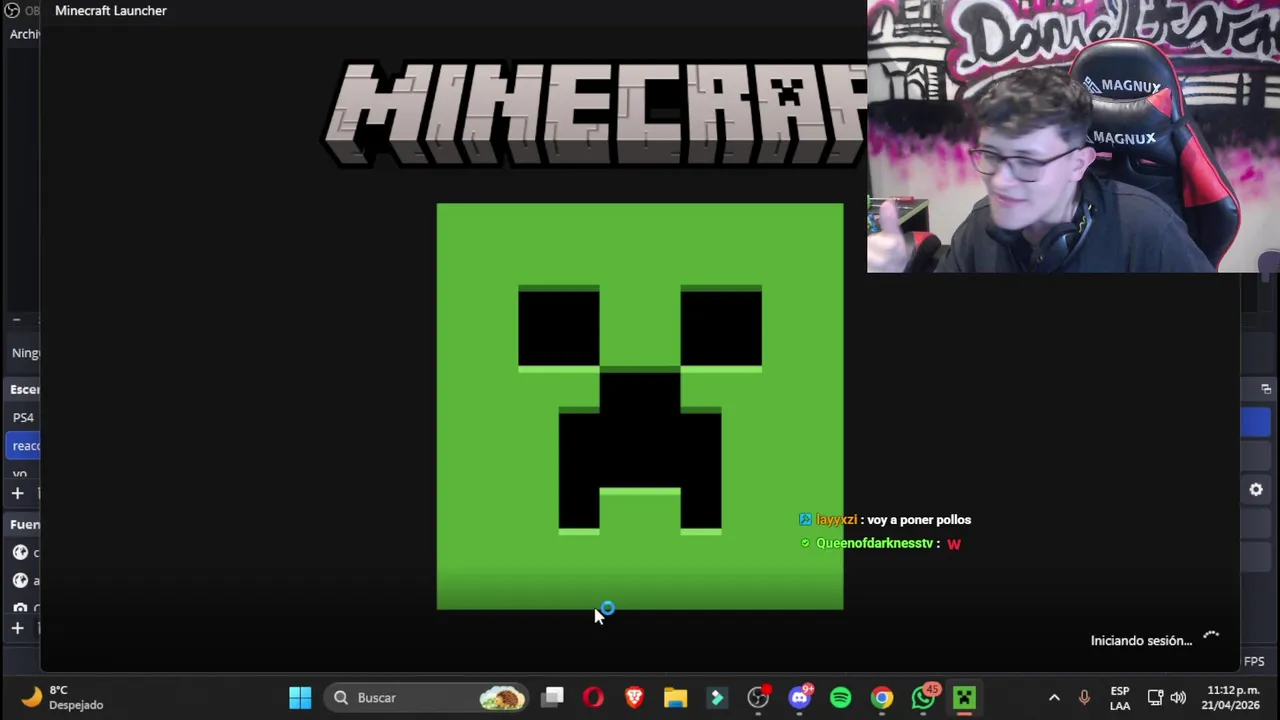Open network settings from system tray
The image size is (1280, 720).
tap(1155, 697)
